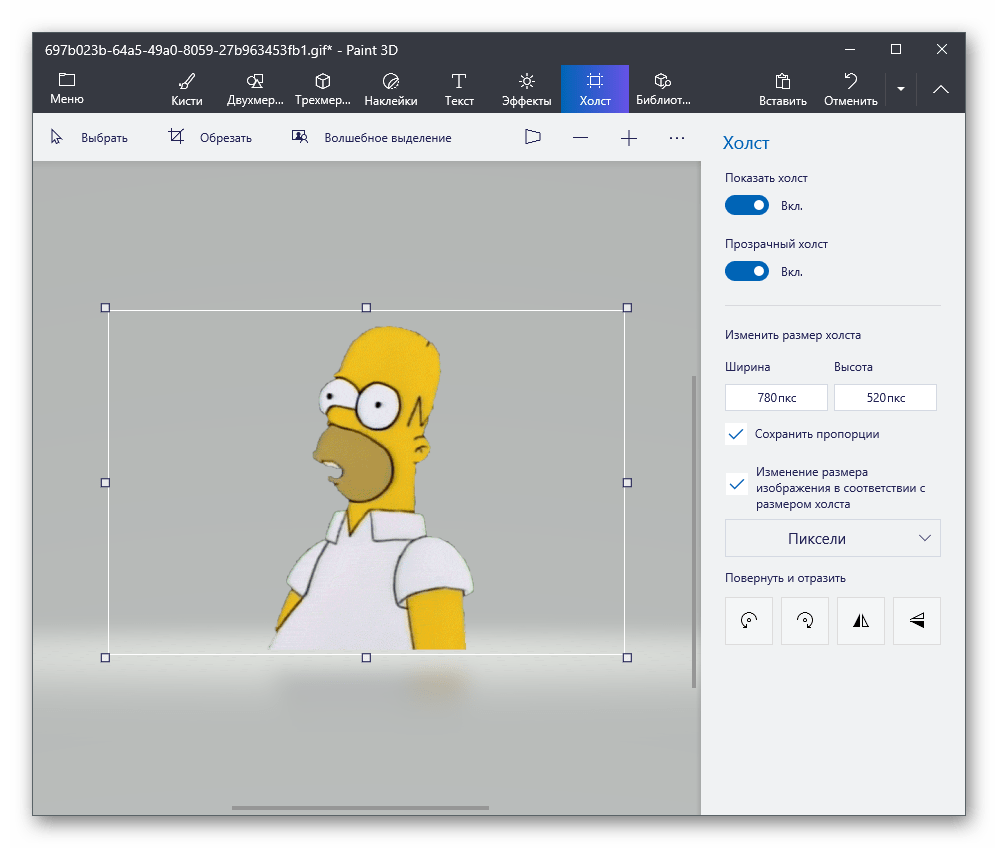Screen dimensions: 998x848
Task: Open the 3D shapes (Трехмер...) tool
Action: pyautogui.click(x=323, y=89)
